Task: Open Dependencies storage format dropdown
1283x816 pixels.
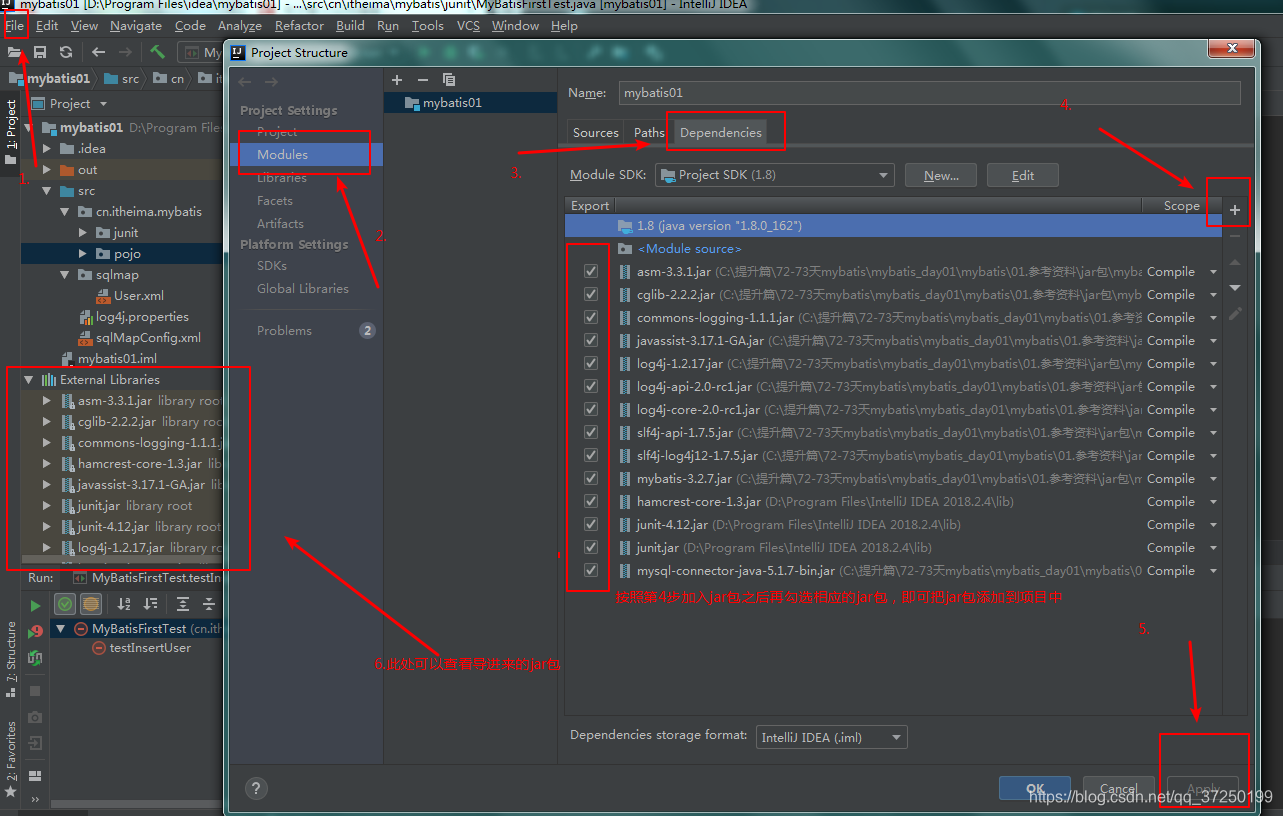Action: tap(831, 738)
